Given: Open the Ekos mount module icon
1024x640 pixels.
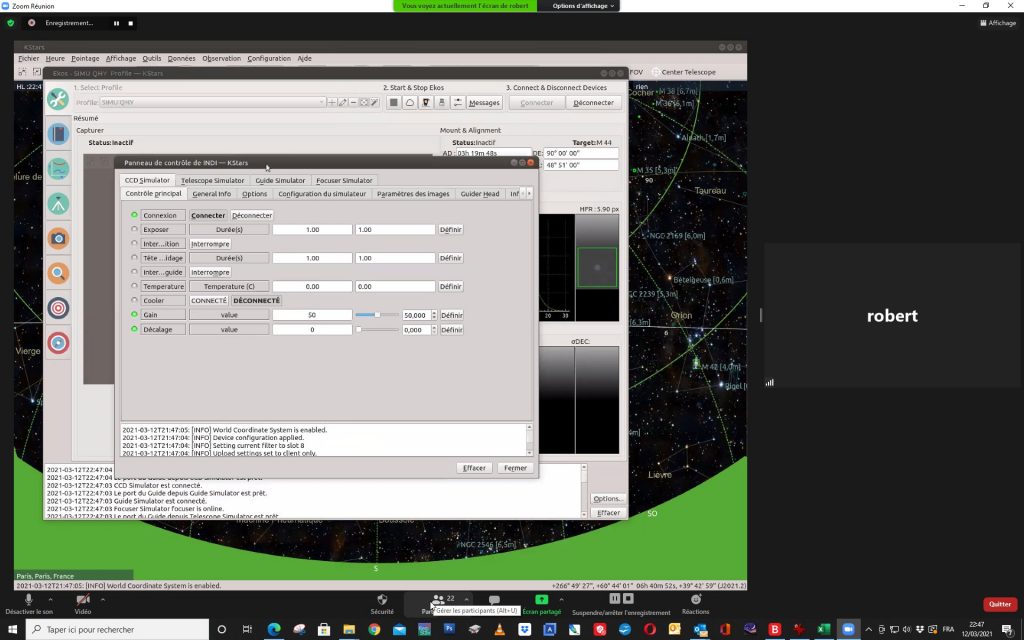Looking at the screenshot, I should pyautogui.click(x=58, y=204).
